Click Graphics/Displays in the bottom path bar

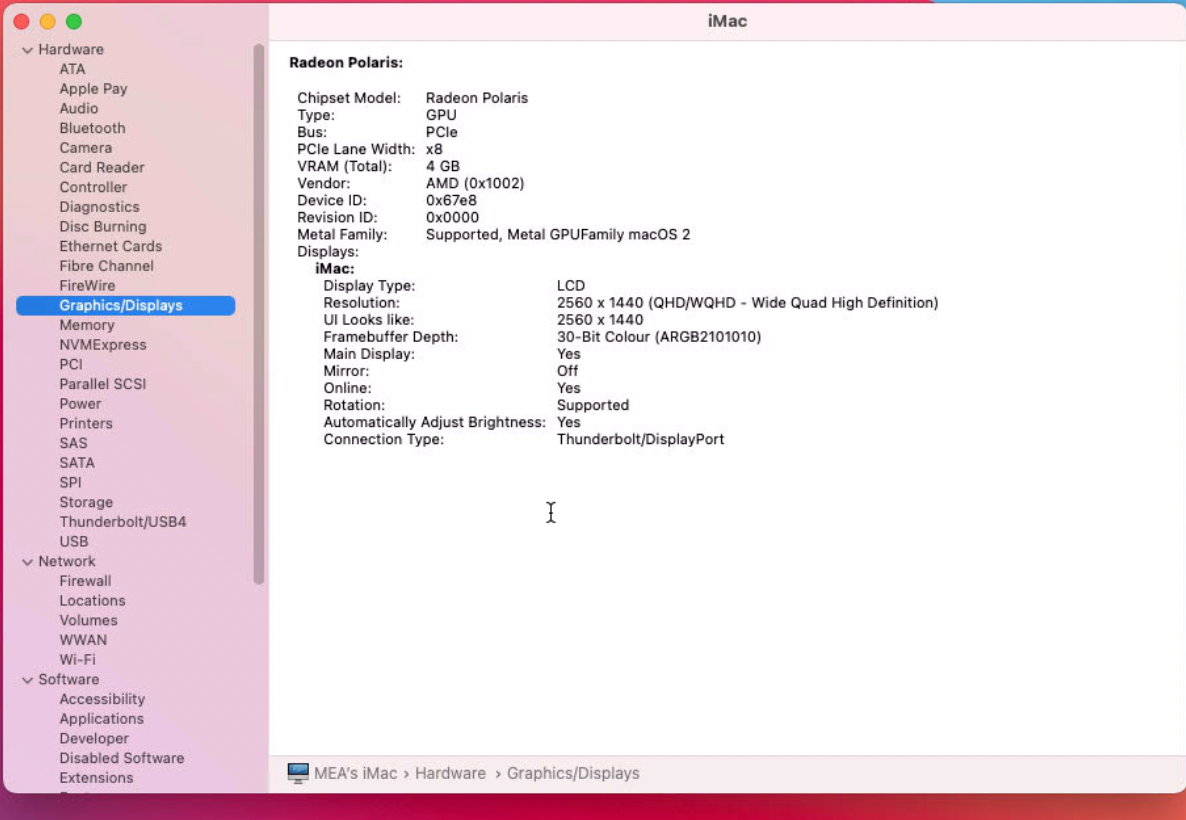coord(573,773)
